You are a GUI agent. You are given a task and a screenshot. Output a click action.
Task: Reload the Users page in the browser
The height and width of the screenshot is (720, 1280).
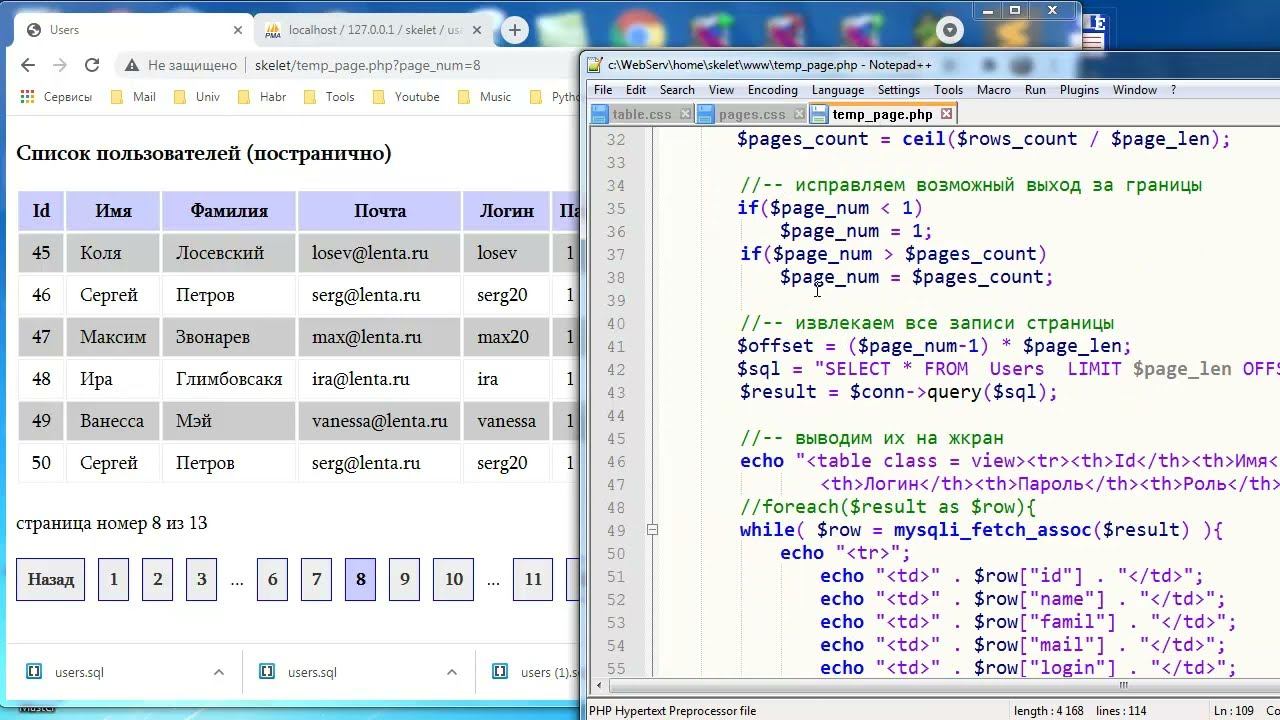pyautogui.click(x=92, y=65)
